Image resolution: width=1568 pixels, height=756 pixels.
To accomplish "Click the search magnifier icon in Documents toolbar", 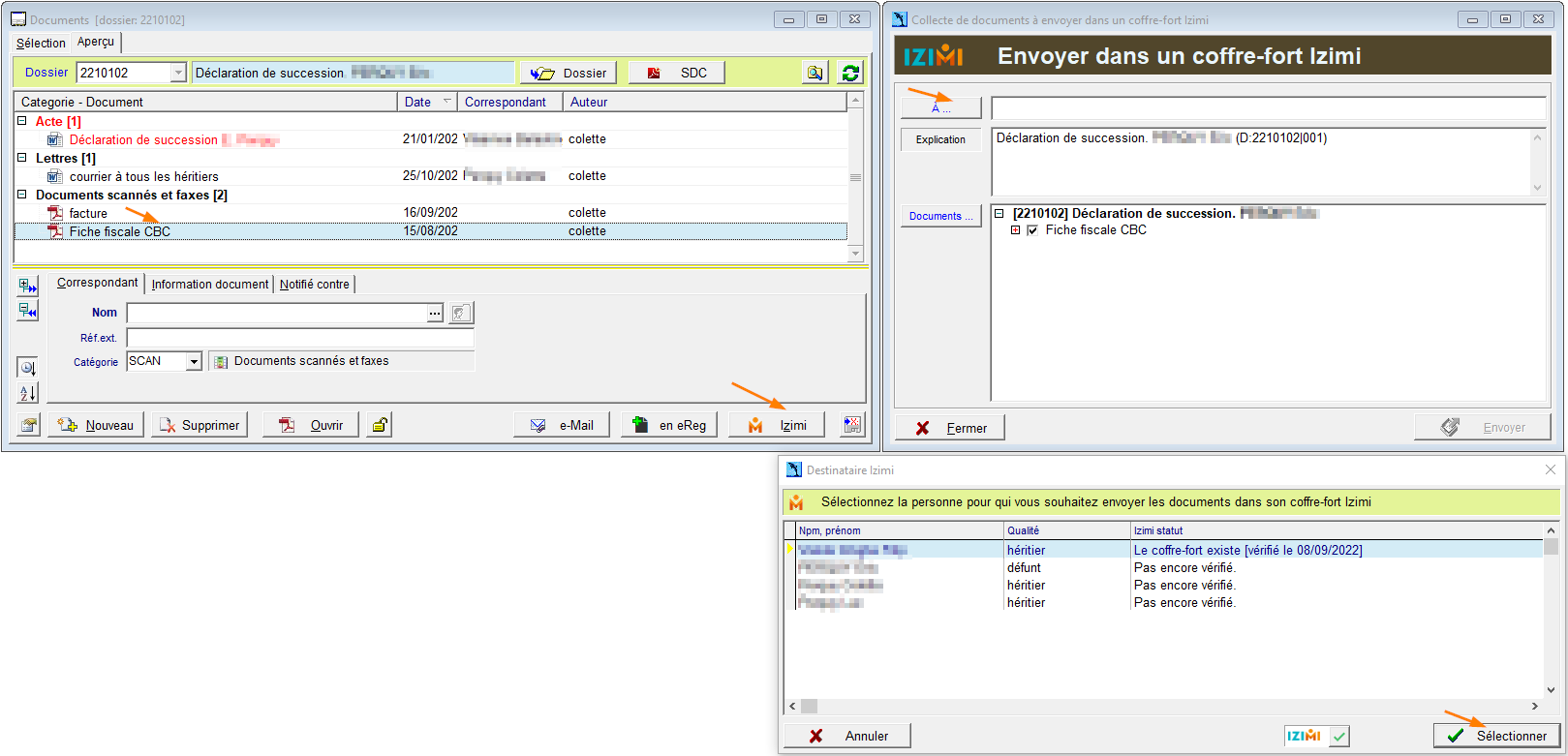I will click(x=815, y=73).
